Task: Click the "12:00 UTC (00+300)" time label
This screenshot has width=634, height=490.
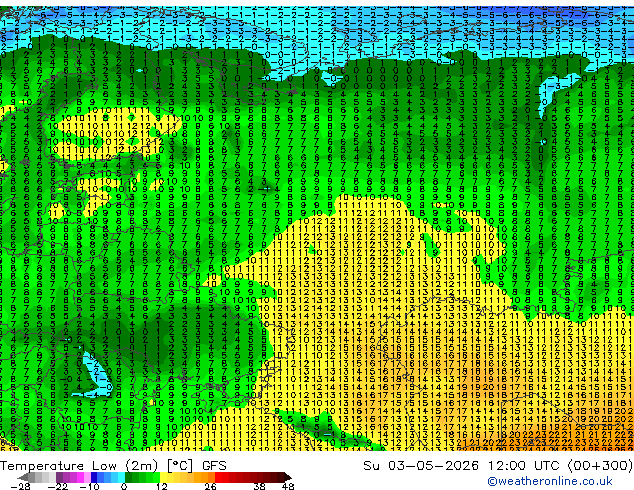Action: (560, 466)
